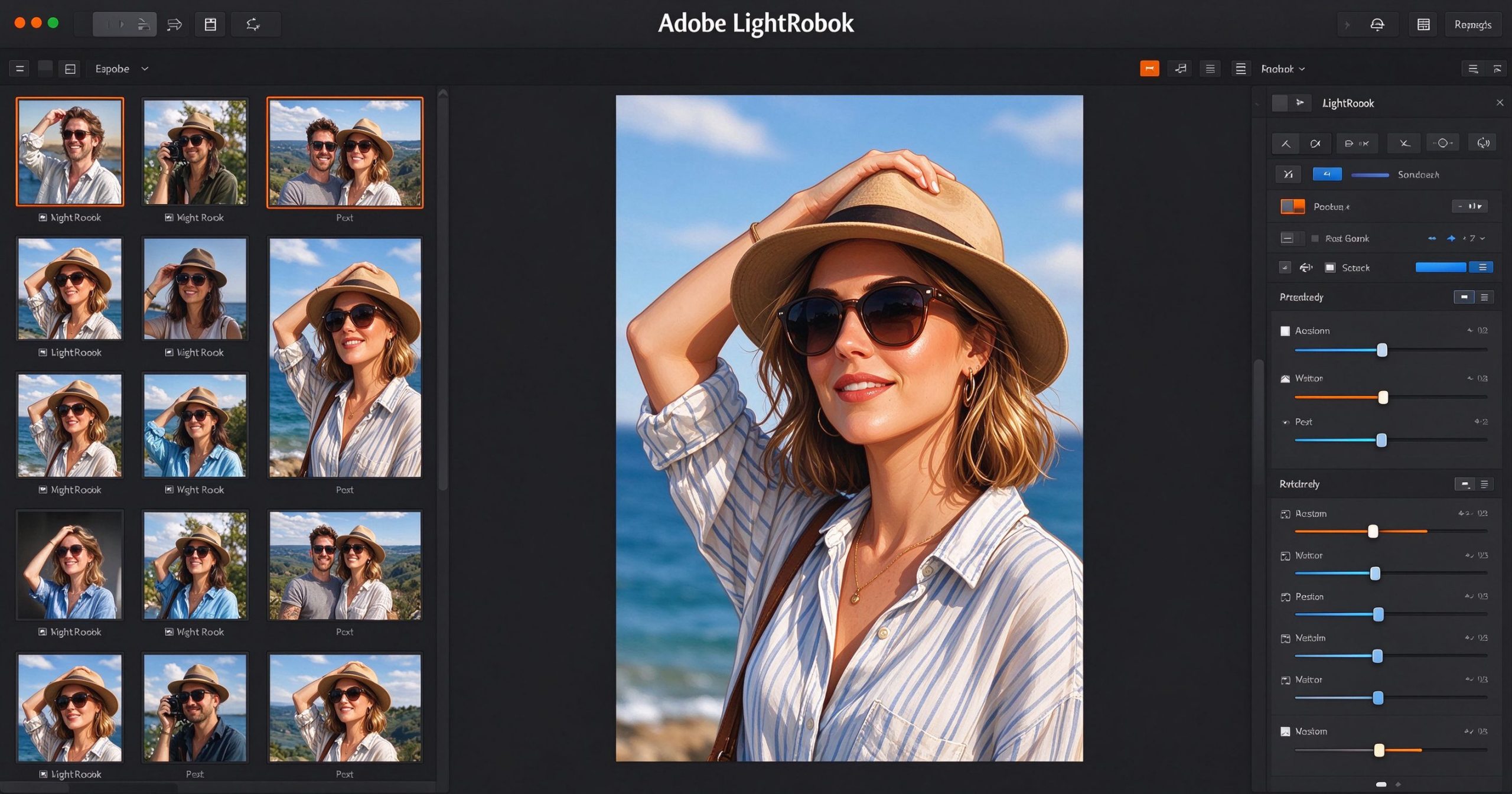Viewport: 1512px width, 794px height.
Task: Click the split panel view icon beside Eapobe
Action: click(70, 69)
